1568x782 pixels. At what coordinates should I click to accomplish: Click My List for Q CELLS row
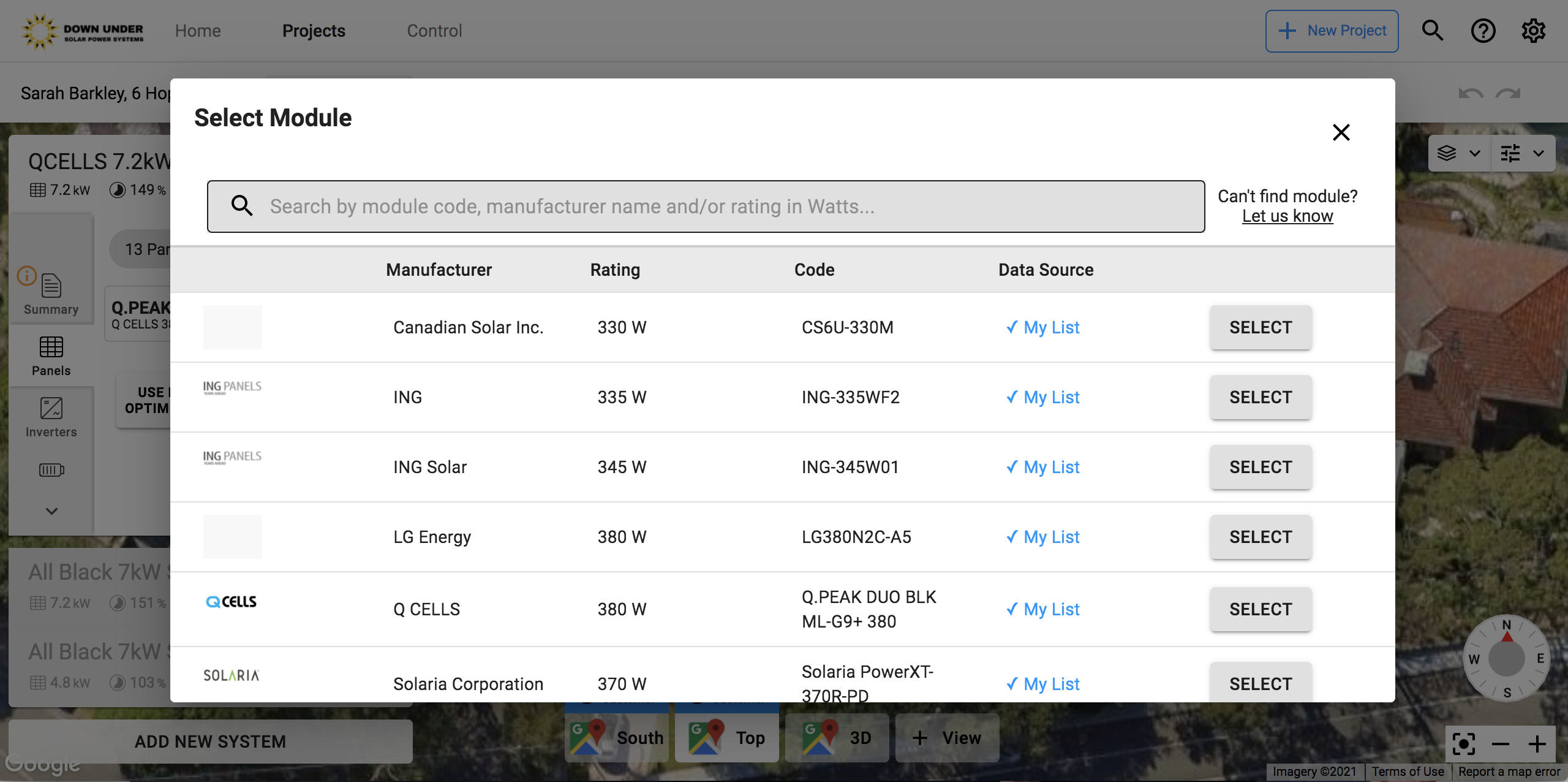pyautogui.click(x=1043, y=609)
